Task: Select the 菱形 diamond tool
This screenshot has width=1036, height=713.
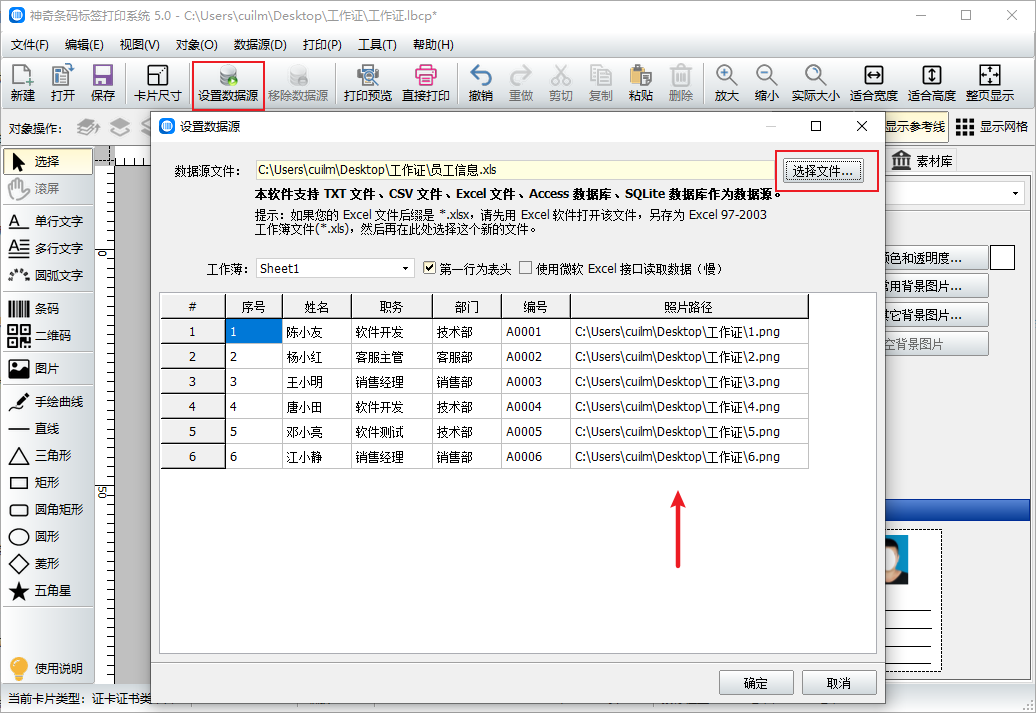Action: [48, 564]
